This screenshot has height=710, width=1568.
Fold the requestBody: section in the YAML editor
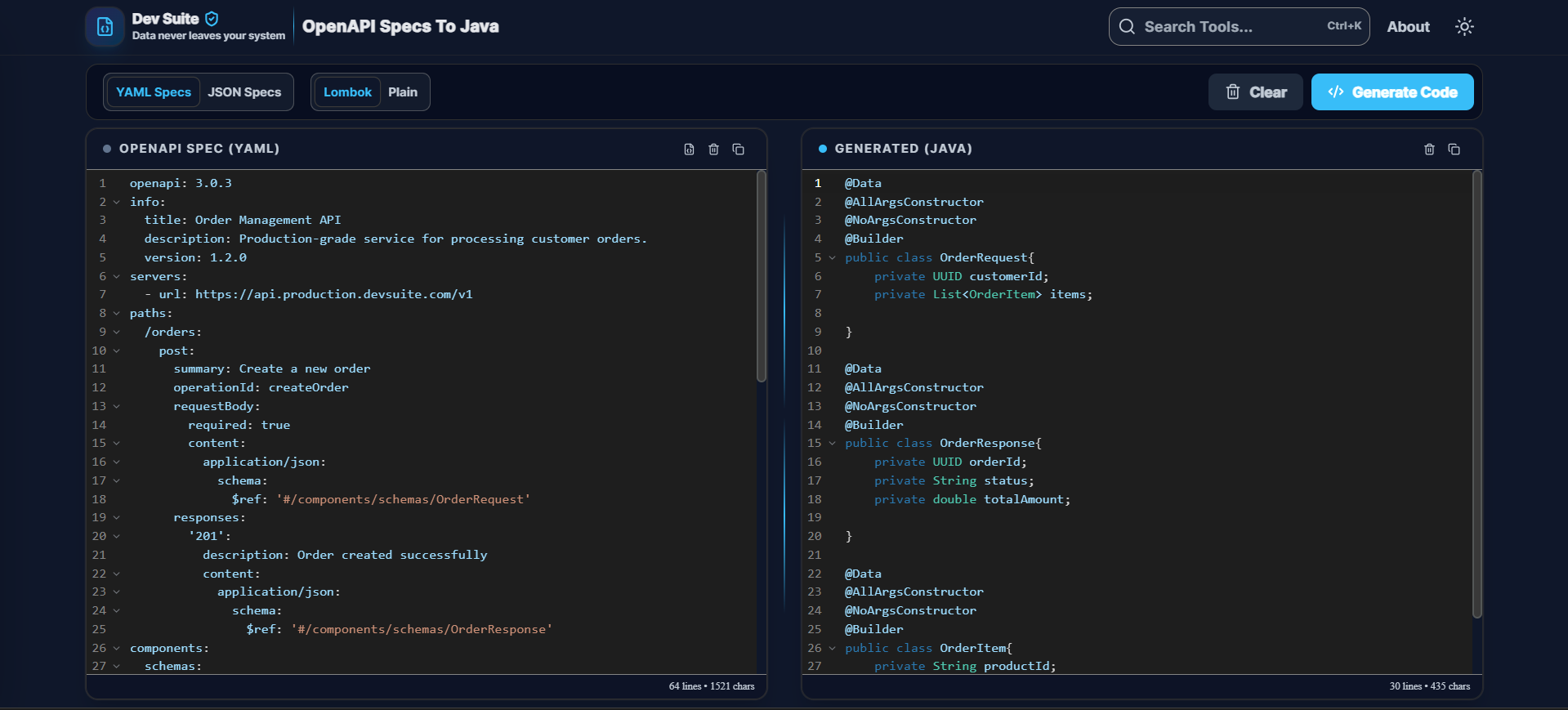(117, 407)
